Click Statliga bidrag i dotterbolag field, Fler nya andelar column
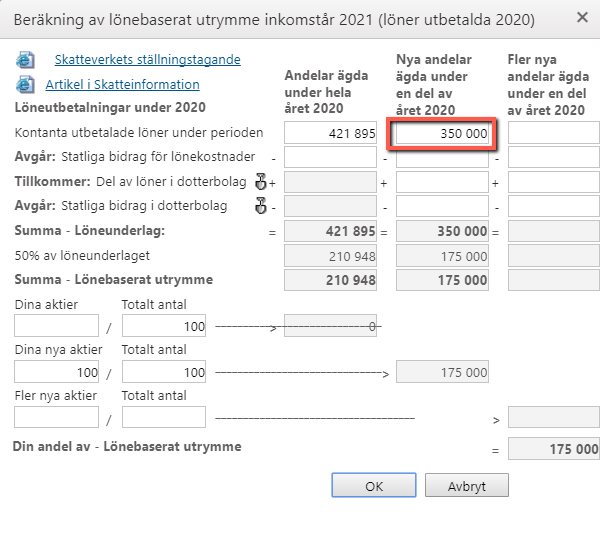This screenshot has height=545, width=600. pyautogui.click(x=554, y=206)
